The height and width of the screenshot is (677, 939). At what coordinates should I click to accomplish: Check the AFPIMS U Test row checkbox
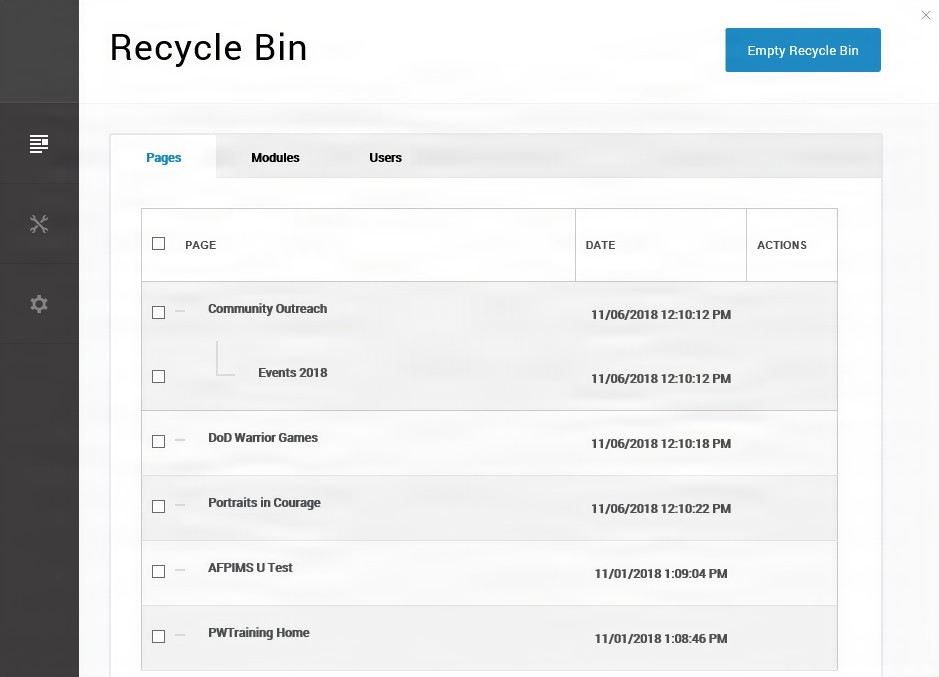tap(158, 571)
